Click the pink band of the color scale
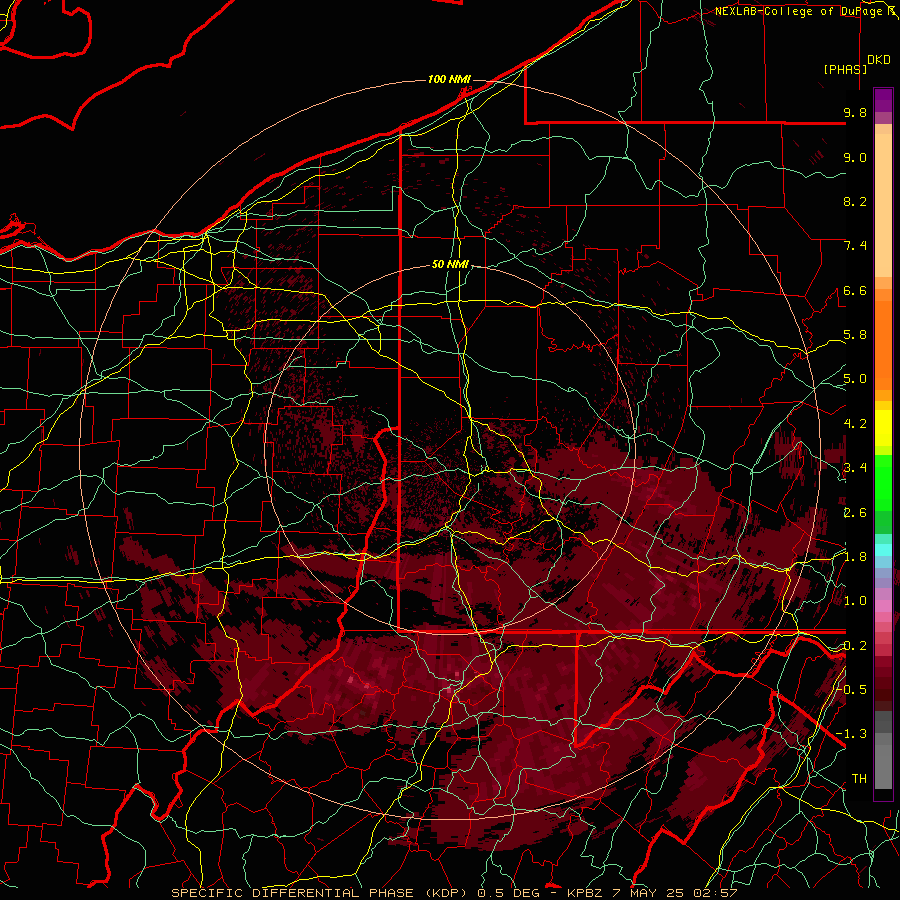900x900 pixels. pos(883,606)
